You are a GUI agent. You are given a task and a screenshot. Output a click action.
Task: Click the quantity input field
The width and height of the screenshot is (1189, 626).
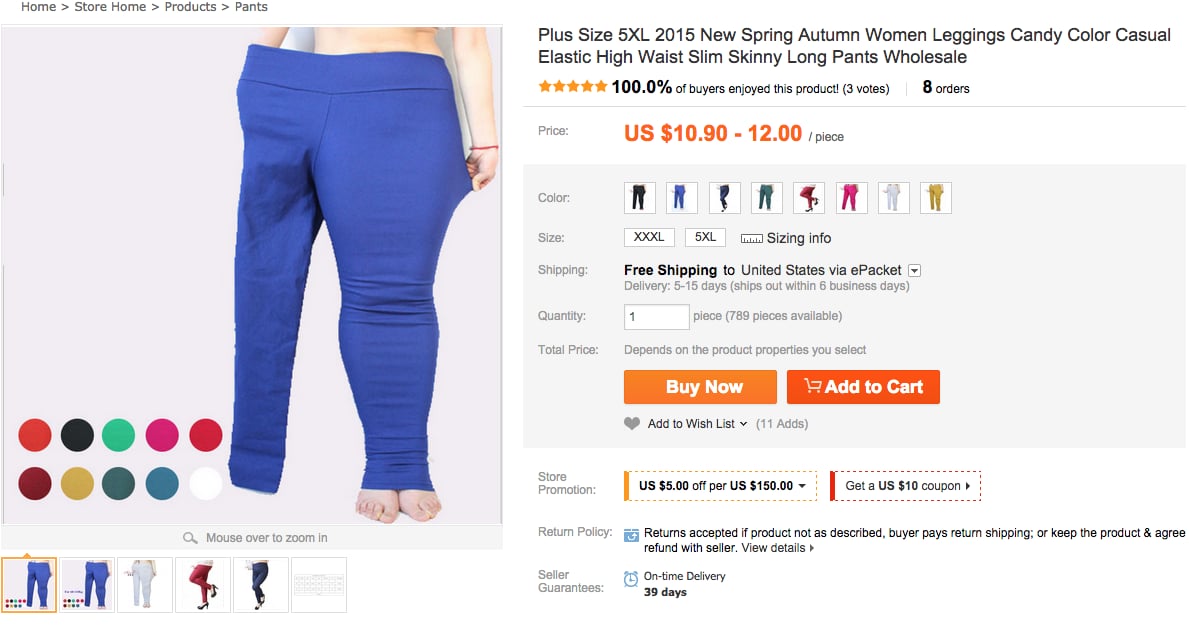pyautogui.click(x=656, y=316)
